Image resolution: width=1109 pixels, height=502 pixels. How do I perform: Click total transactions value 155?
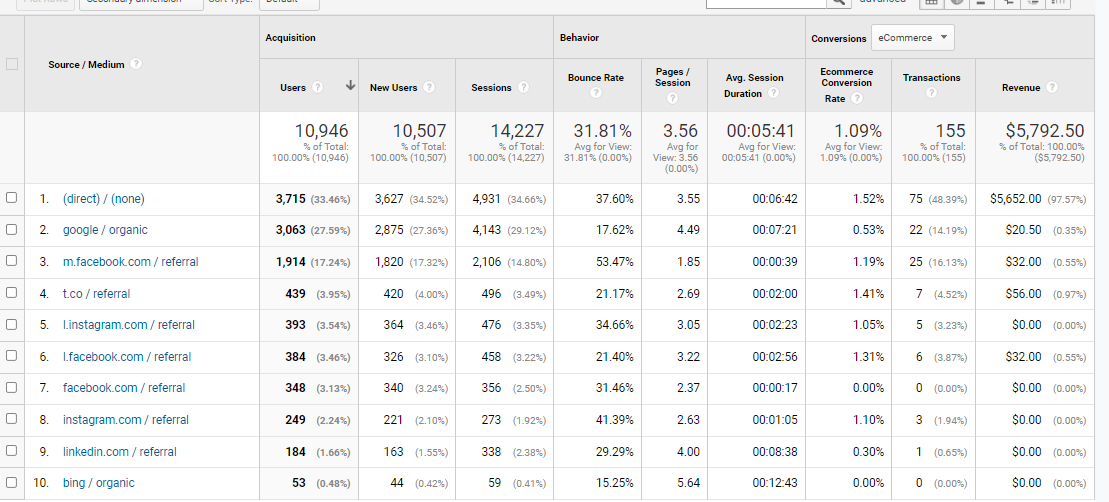(x=951, y=131)
